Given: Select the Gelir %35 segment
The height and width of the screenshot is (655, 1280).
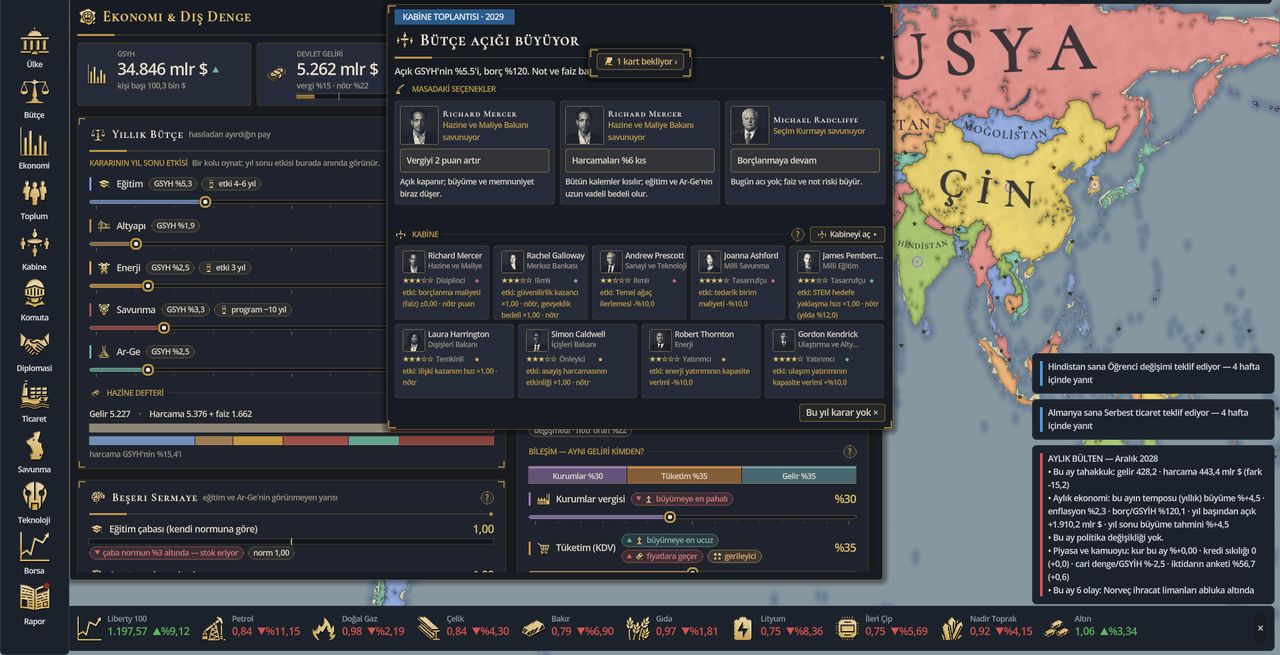Looking at the screenshot, I should coord(799,476).
